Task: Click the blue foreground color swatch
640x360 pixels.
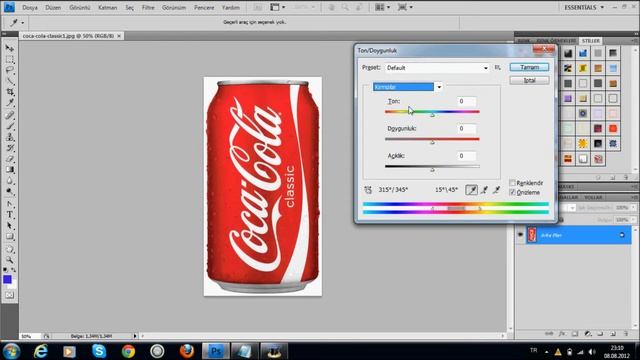Action: [x=7, y=279]
